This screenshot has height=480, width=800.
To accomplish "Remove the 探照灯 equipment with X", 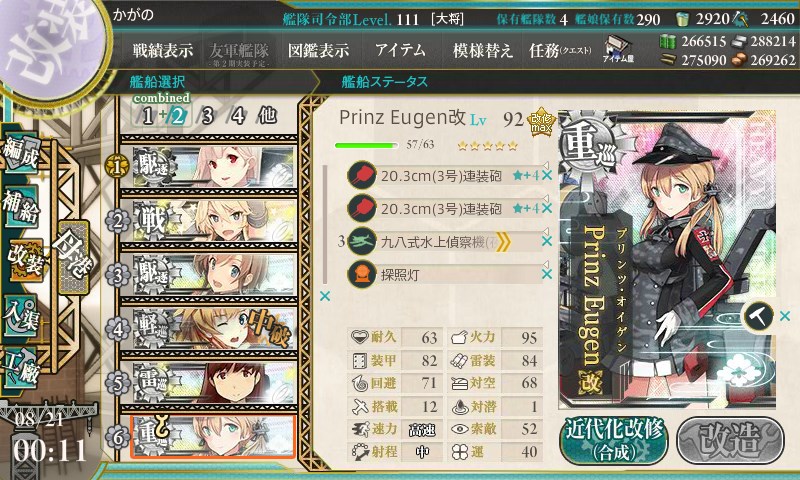I will 547,274.
